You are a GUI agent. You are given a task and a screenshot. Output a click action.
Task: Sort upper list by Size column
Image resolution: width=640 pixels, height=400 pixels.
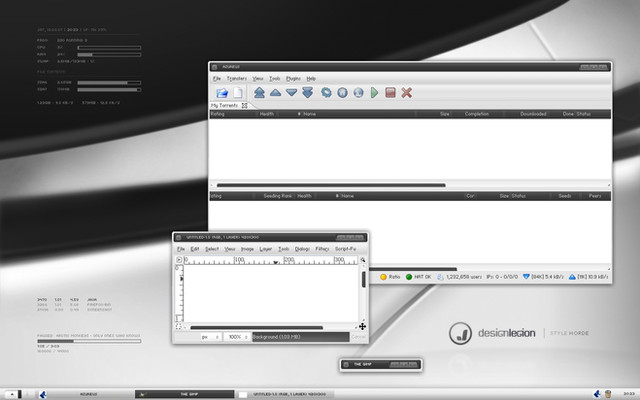point(444,114)
